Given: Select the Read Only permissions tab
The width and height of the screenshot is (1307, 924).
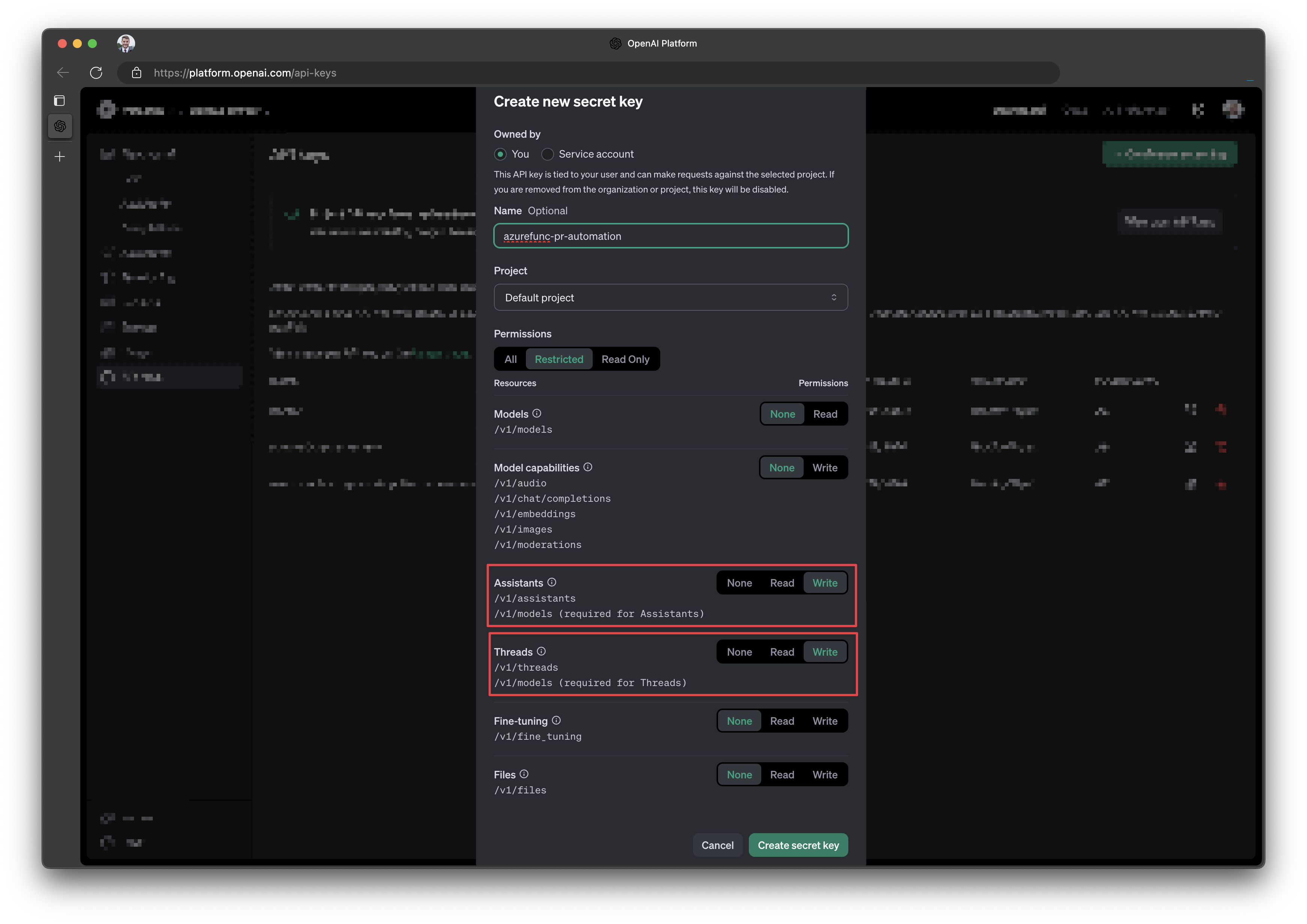Looking at the screenshot, I should 625,359.
